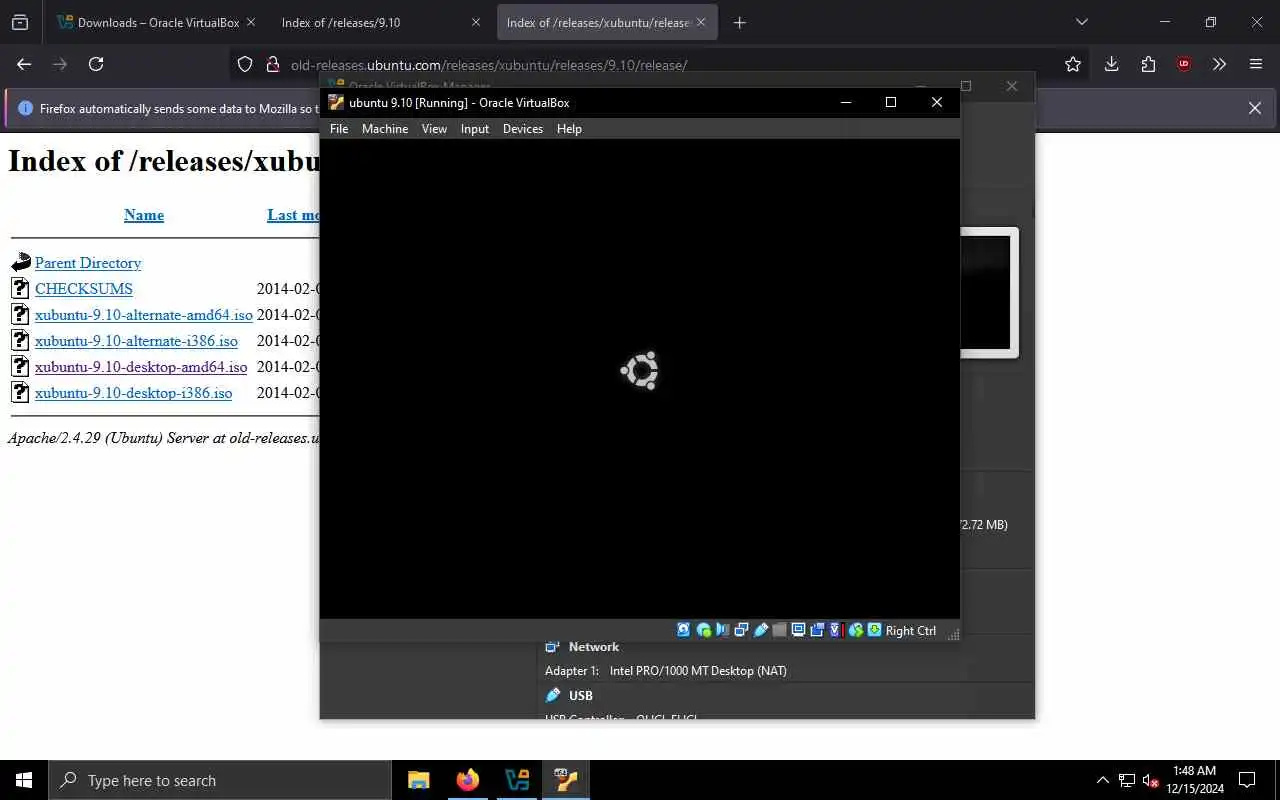Viewport: 1280px width, 800px height.
Task: Open the File menu in VM window
Action: (x=339, y=129)
